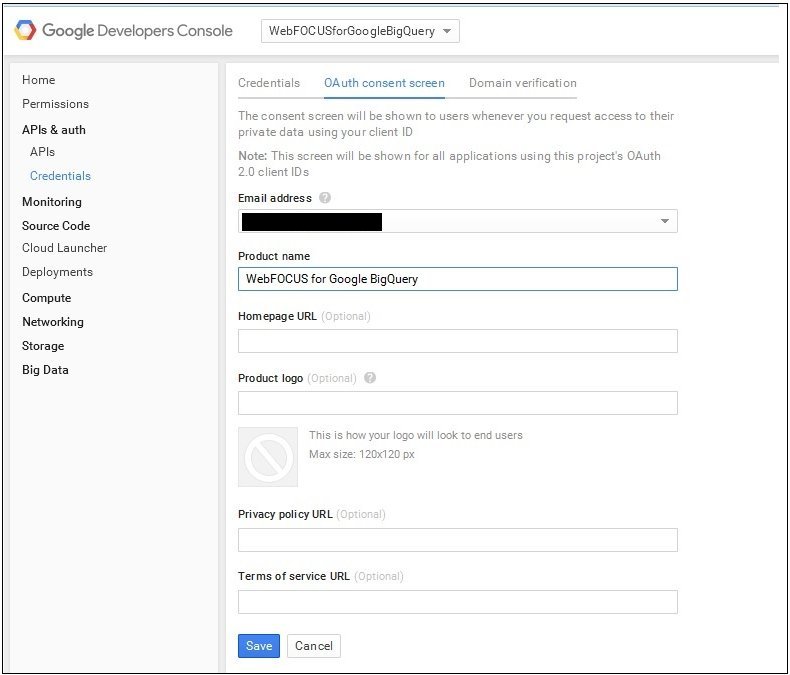
Task: Select the OAuth consent screen tab
Action: 384,83
